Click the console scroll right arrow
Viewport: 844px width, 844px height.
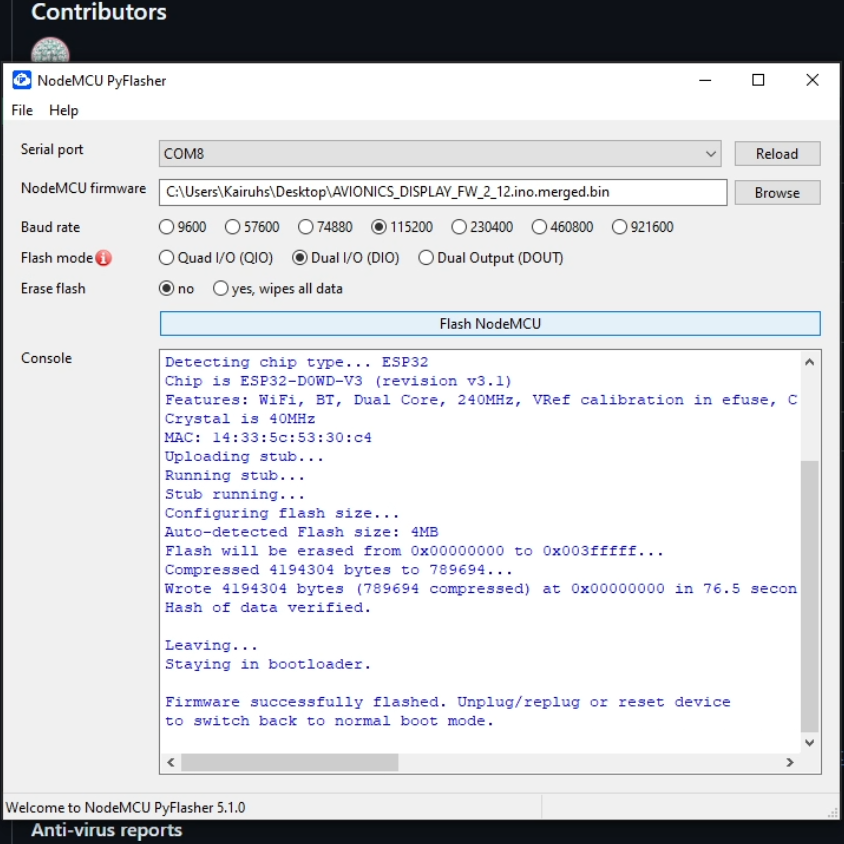tap(790, 762)
